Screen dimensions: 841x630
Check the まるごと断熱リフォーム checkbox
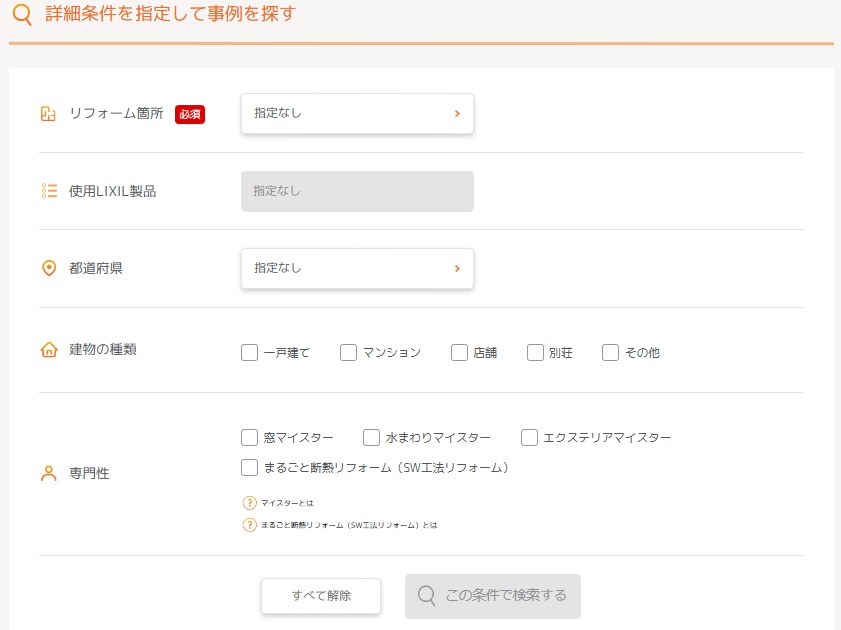coord(250,467)
